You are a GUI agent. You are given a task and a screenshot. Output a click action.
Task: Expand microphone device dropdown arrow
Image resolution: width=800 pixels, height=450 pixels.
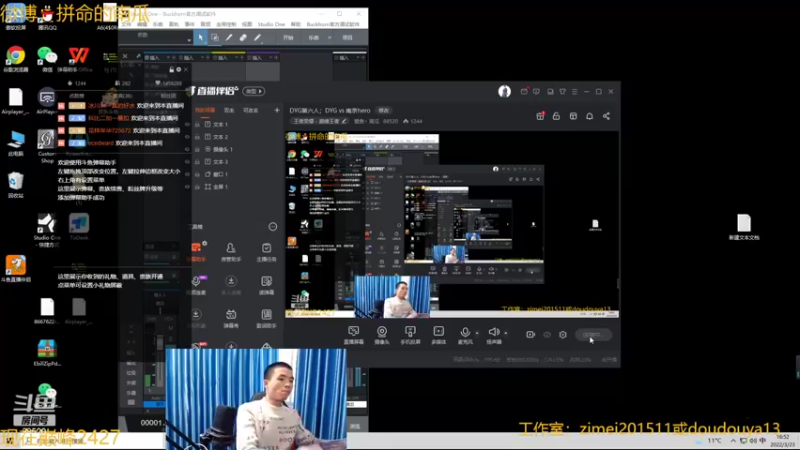click(477, 333)
